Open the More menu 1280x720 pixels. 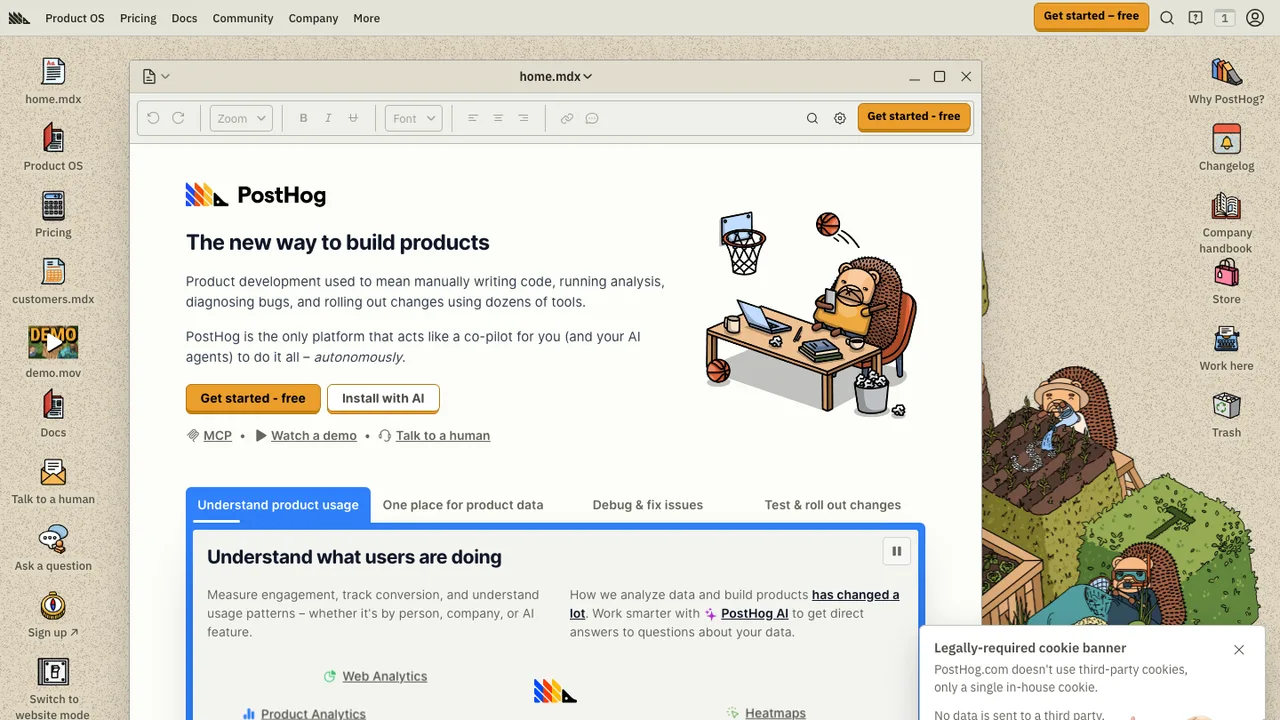coord(366,18)
